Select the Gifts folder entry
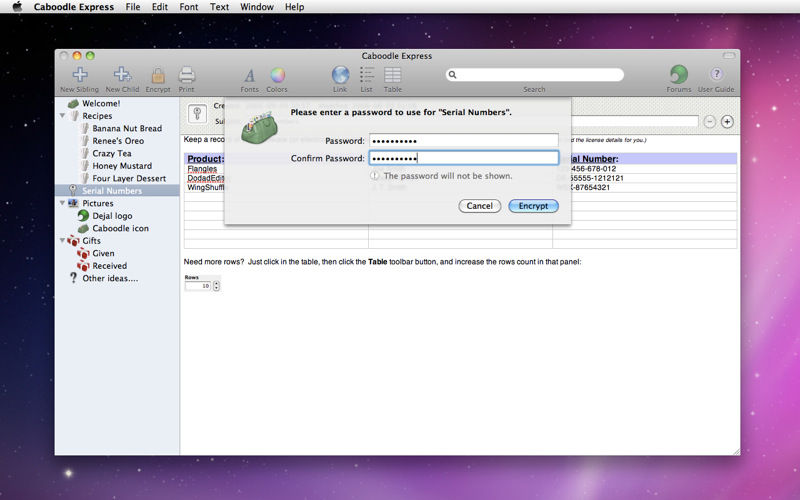This screenshot has height=500, width=800. (91, 241)
